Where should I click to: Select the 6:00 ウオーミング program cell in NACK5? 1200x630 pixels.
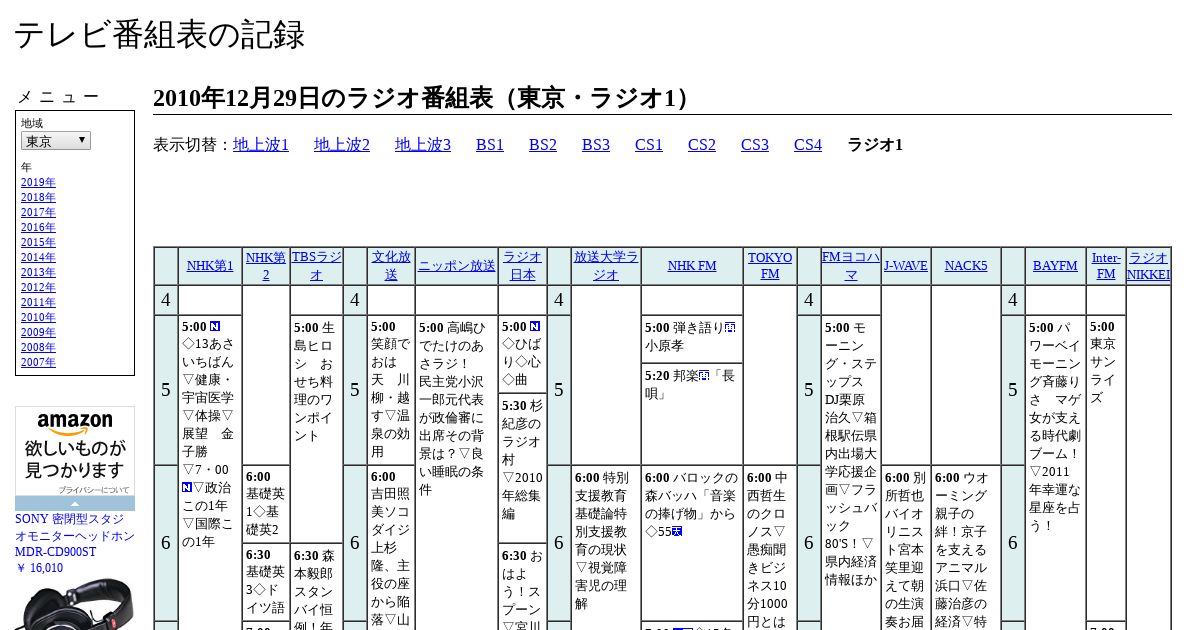click(966, 547)
